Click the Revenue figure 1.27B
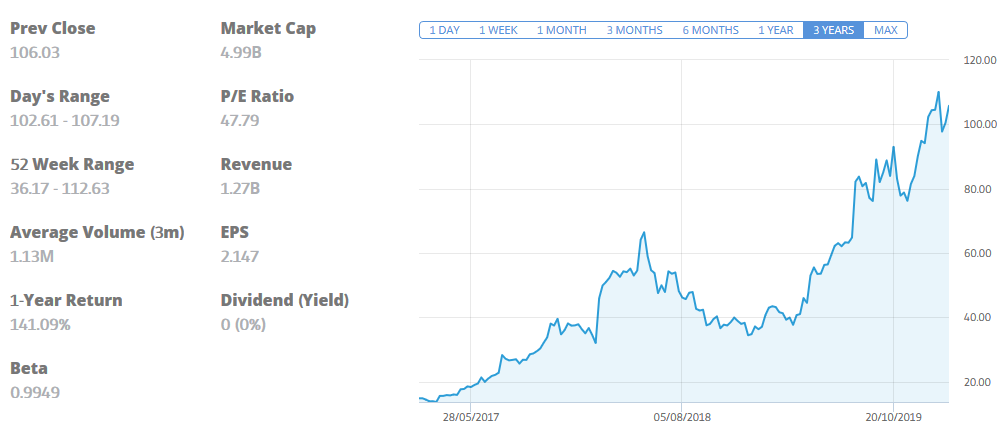This screenshot has height=434, width=1008. (240, 188)
